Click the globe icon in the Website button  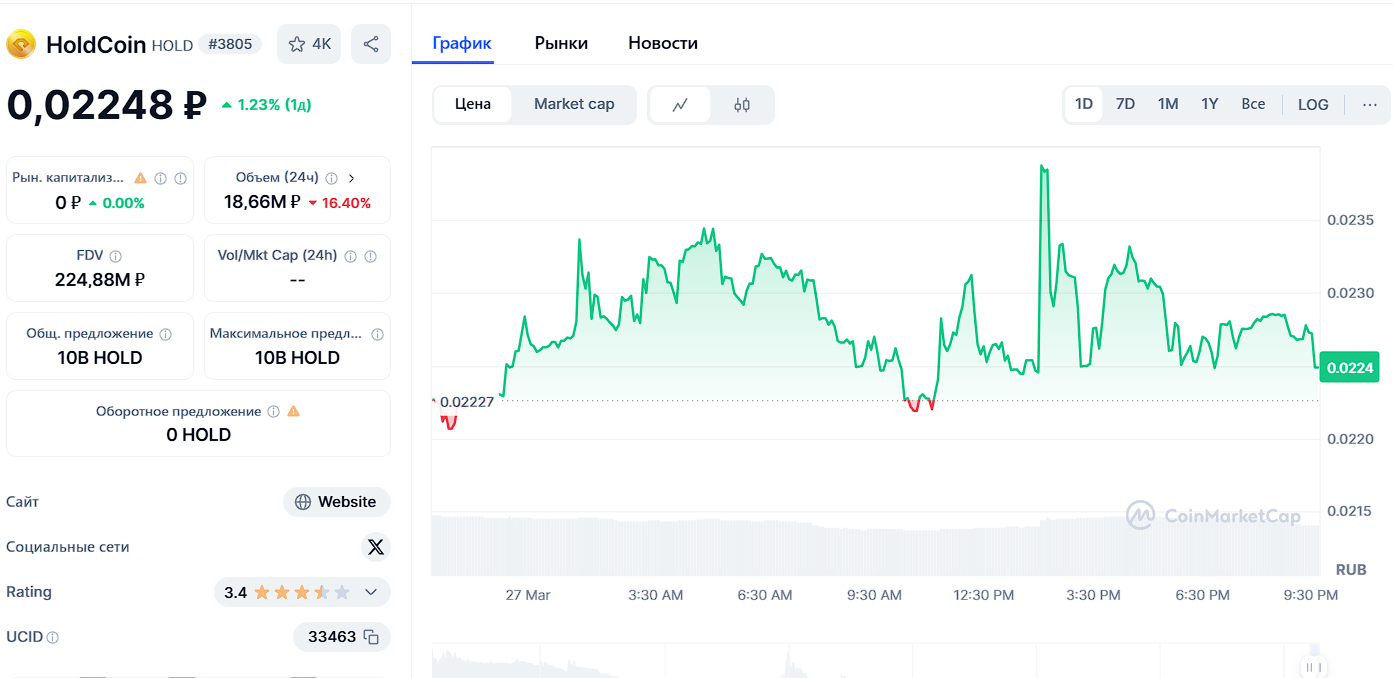pyautogui.click(x=303, y=502)
